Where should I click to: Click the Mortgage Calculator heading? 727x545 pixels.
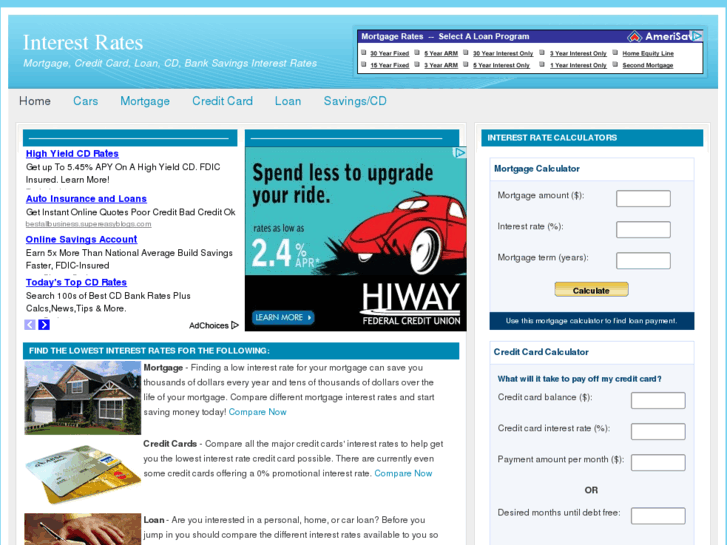(537, 169)
